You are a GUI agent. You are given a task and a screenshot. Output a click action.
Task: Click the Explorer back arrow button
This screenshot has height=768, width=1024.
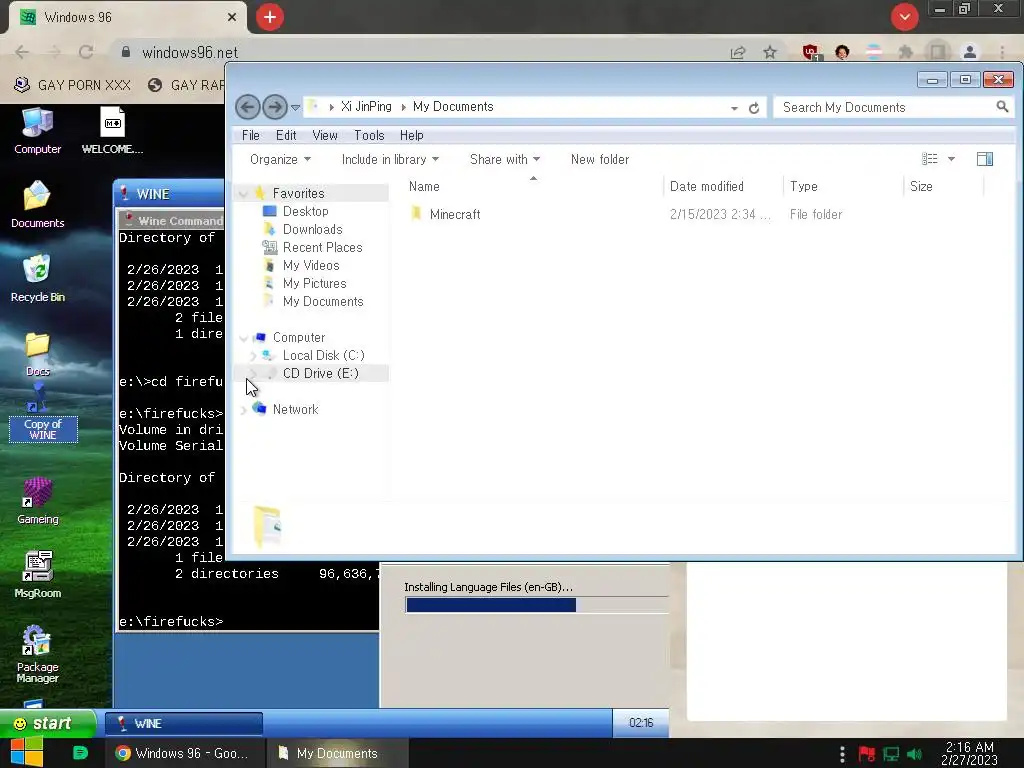[x=248, y=107]
